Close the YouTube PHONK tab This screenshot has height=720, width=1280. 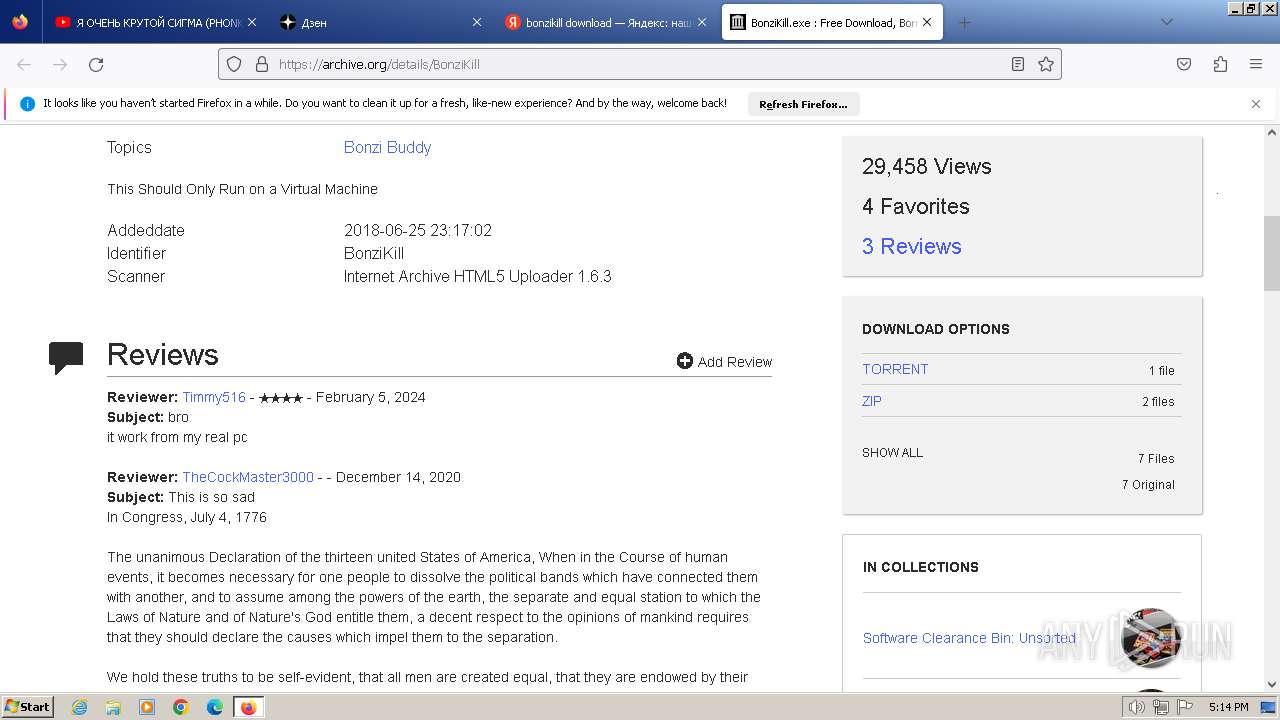click(251, 22)
